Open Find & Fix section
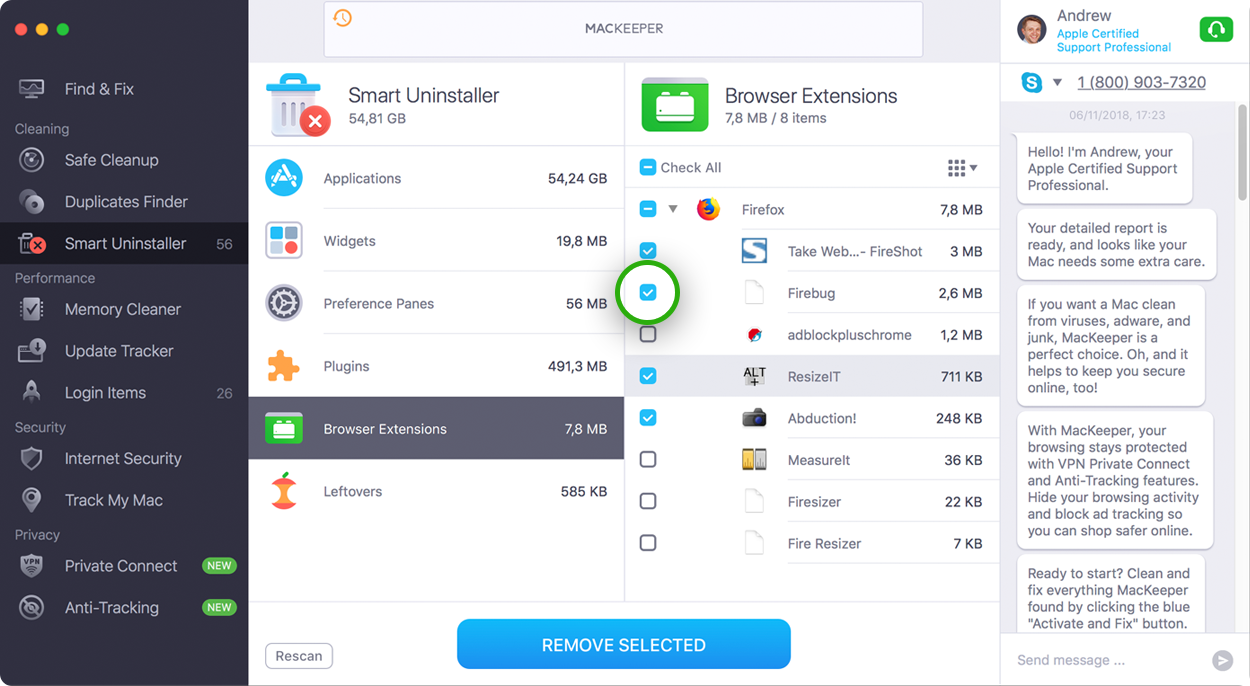Image resolution: width=1250 pixels, height=686 pixels. [x=124, y=89]
